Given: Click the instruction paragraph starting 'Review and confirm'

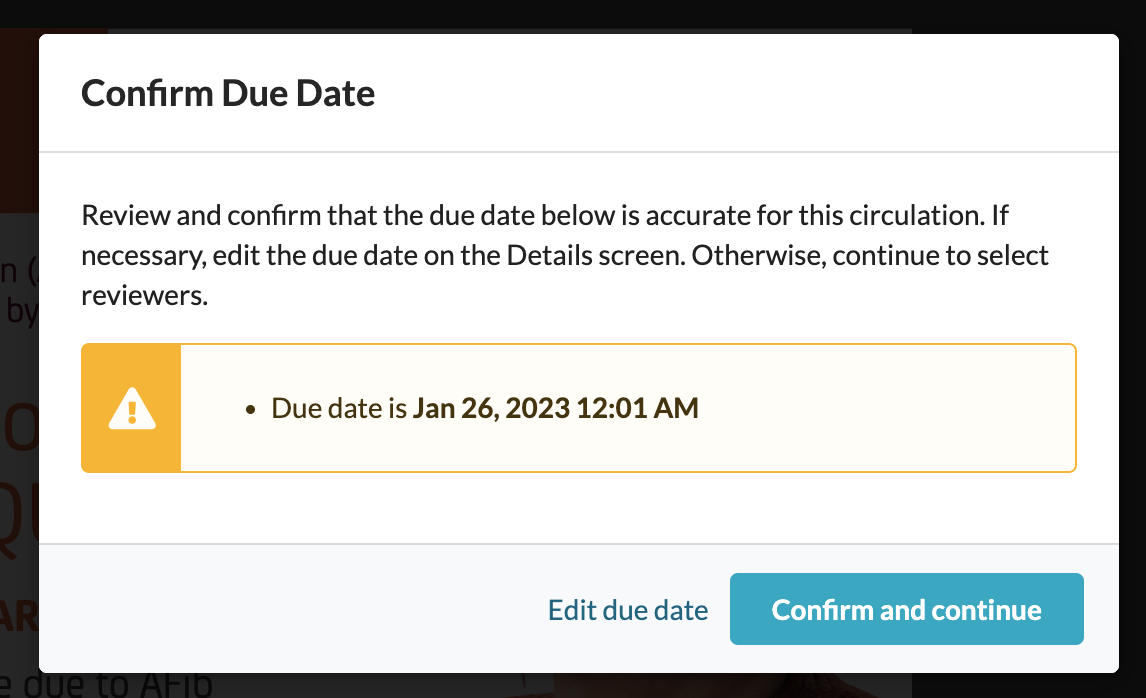Looking at the screenshot, I should click(x=564, y=255).
